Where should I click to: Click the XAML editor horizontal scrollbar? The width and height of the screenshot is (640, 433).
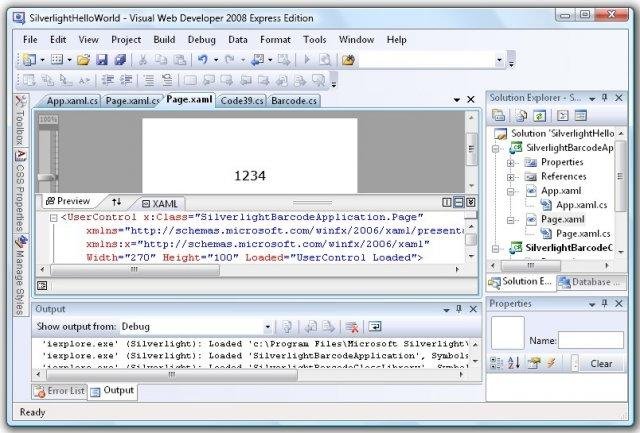coord(252,269)
